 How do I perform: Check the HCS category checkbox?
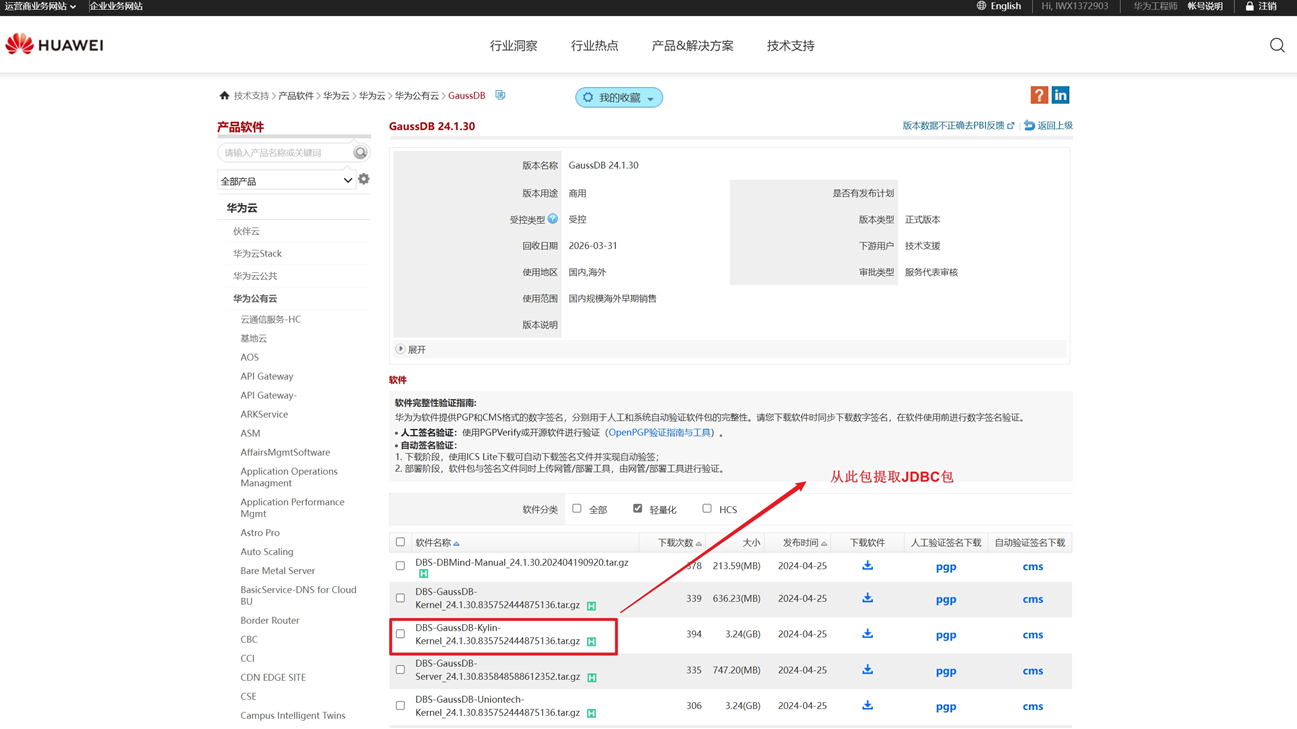[707, 509]
